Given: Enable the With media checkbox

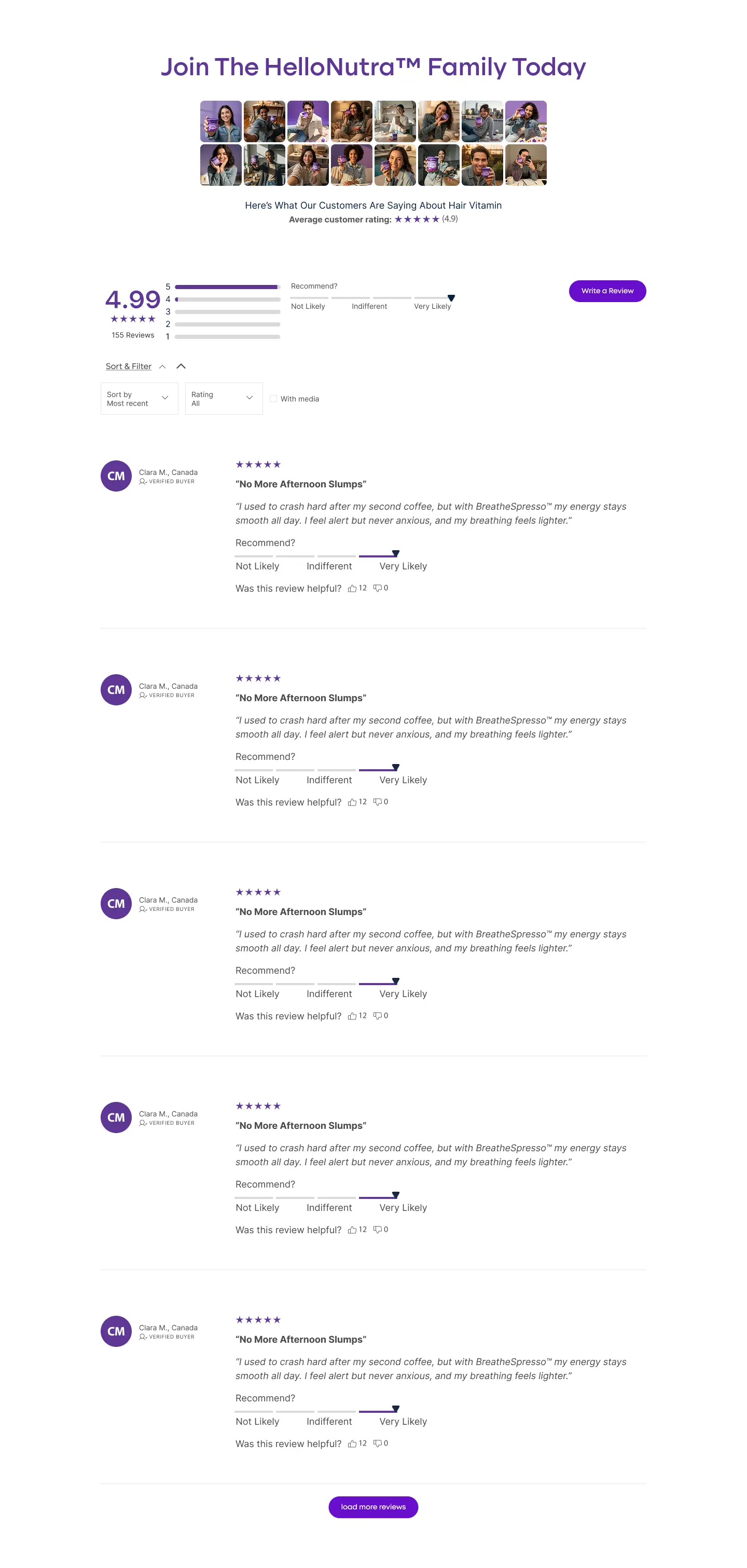Looking at the screenshot, I should click(x=274, y=399).
